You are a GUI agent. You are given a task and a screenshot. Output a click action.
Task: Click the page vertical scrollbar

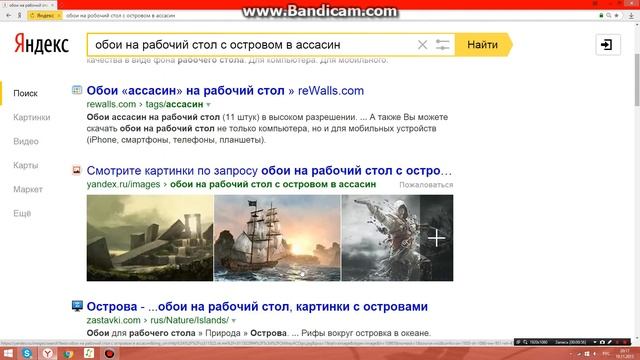[637, 80]
